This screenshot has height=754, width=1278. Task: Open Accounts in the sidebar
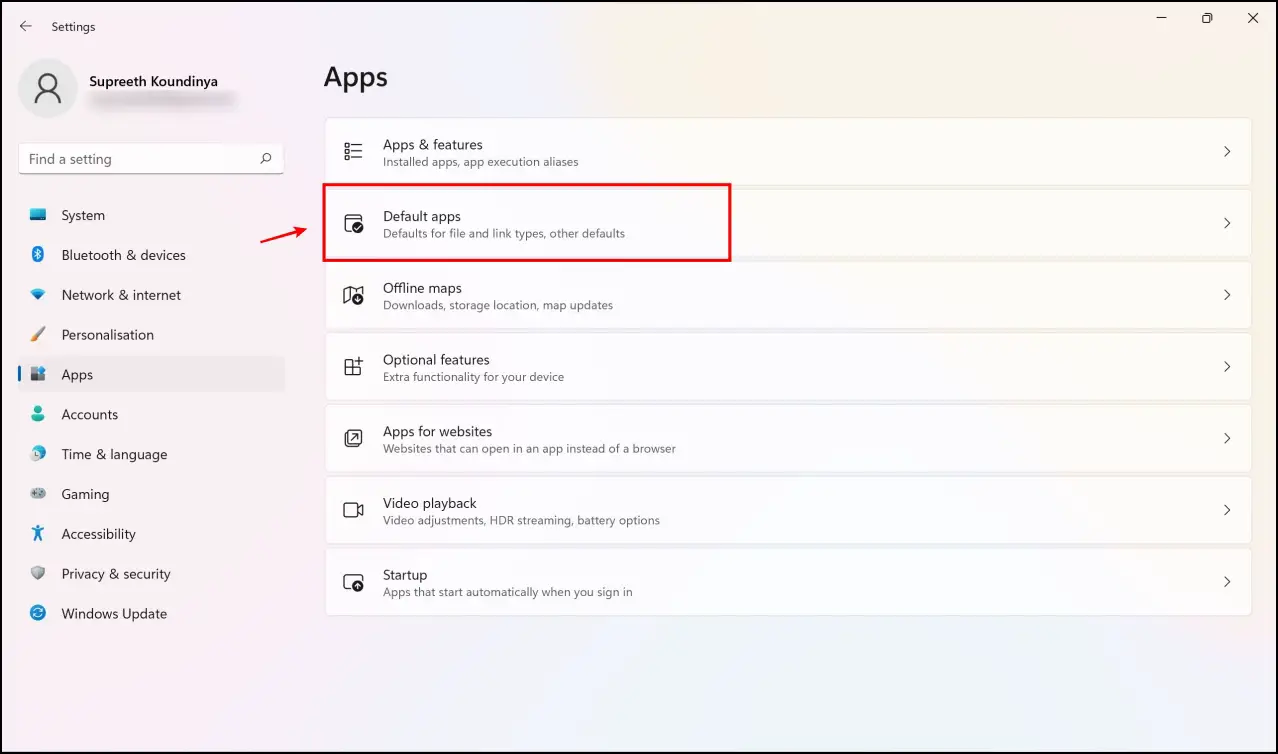coord(151,414)
